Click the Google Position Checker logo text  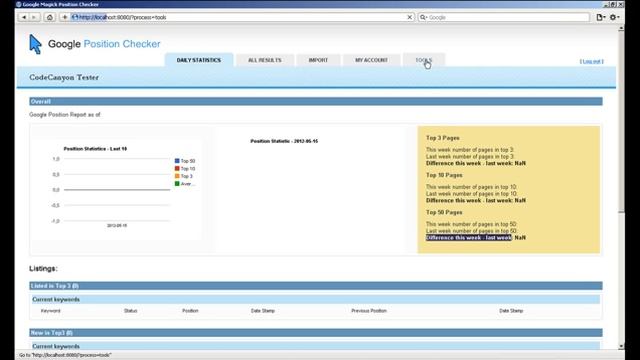[x=104, y=44]
